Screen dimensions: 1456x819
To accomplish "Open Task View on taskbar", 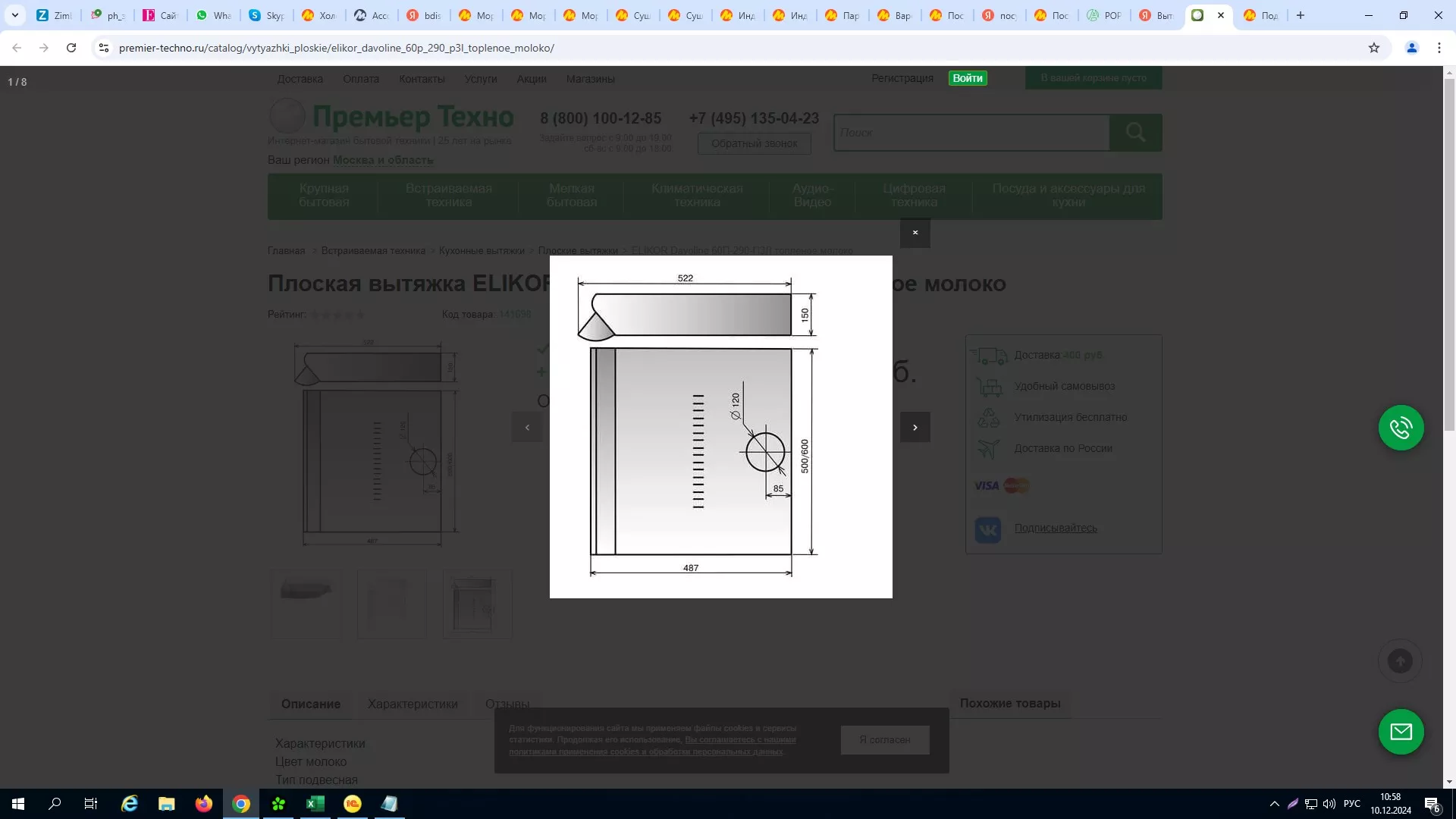I will click(91, 804).
